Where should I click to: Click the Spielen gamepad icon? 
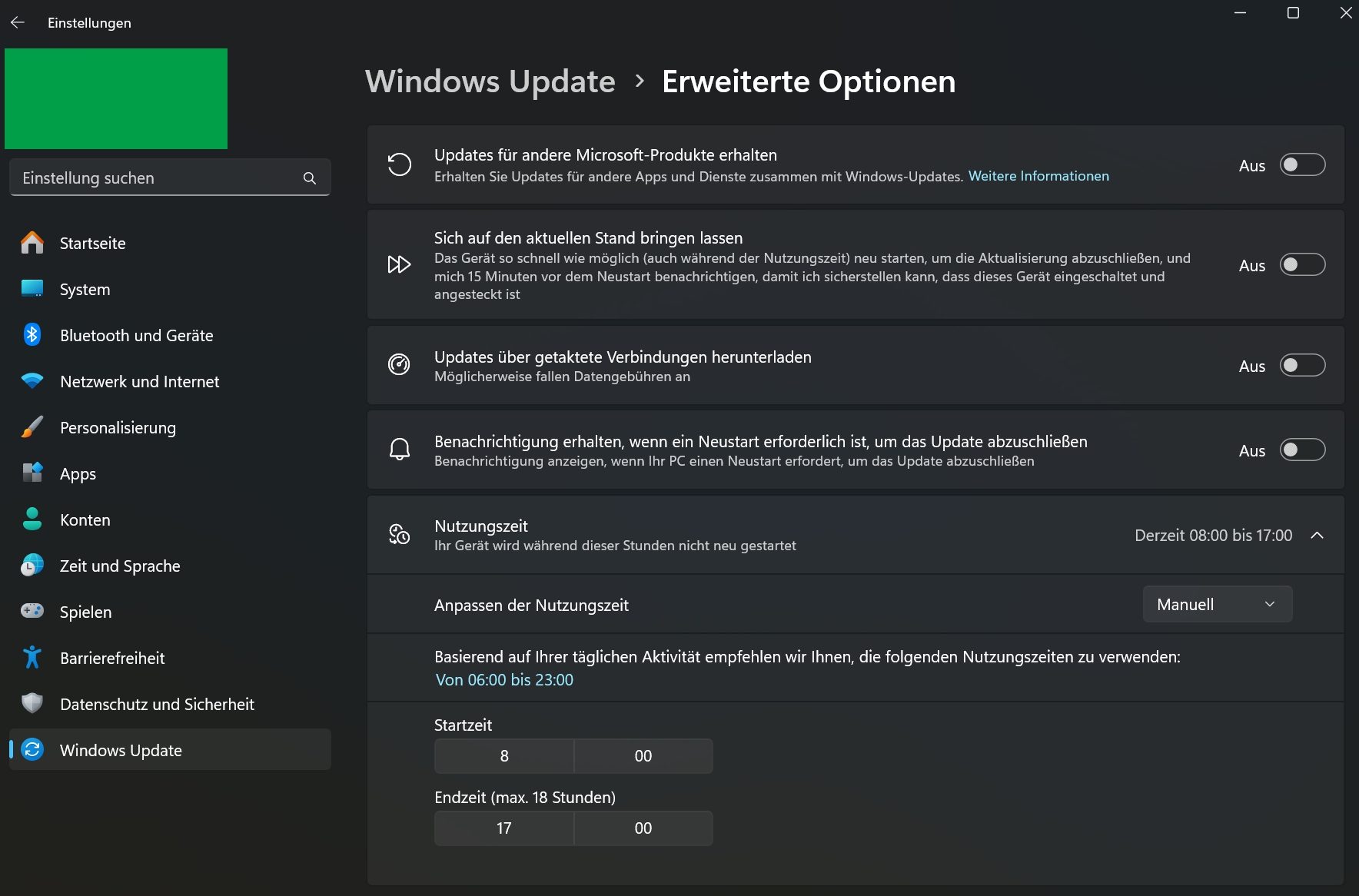click(32, 612)
